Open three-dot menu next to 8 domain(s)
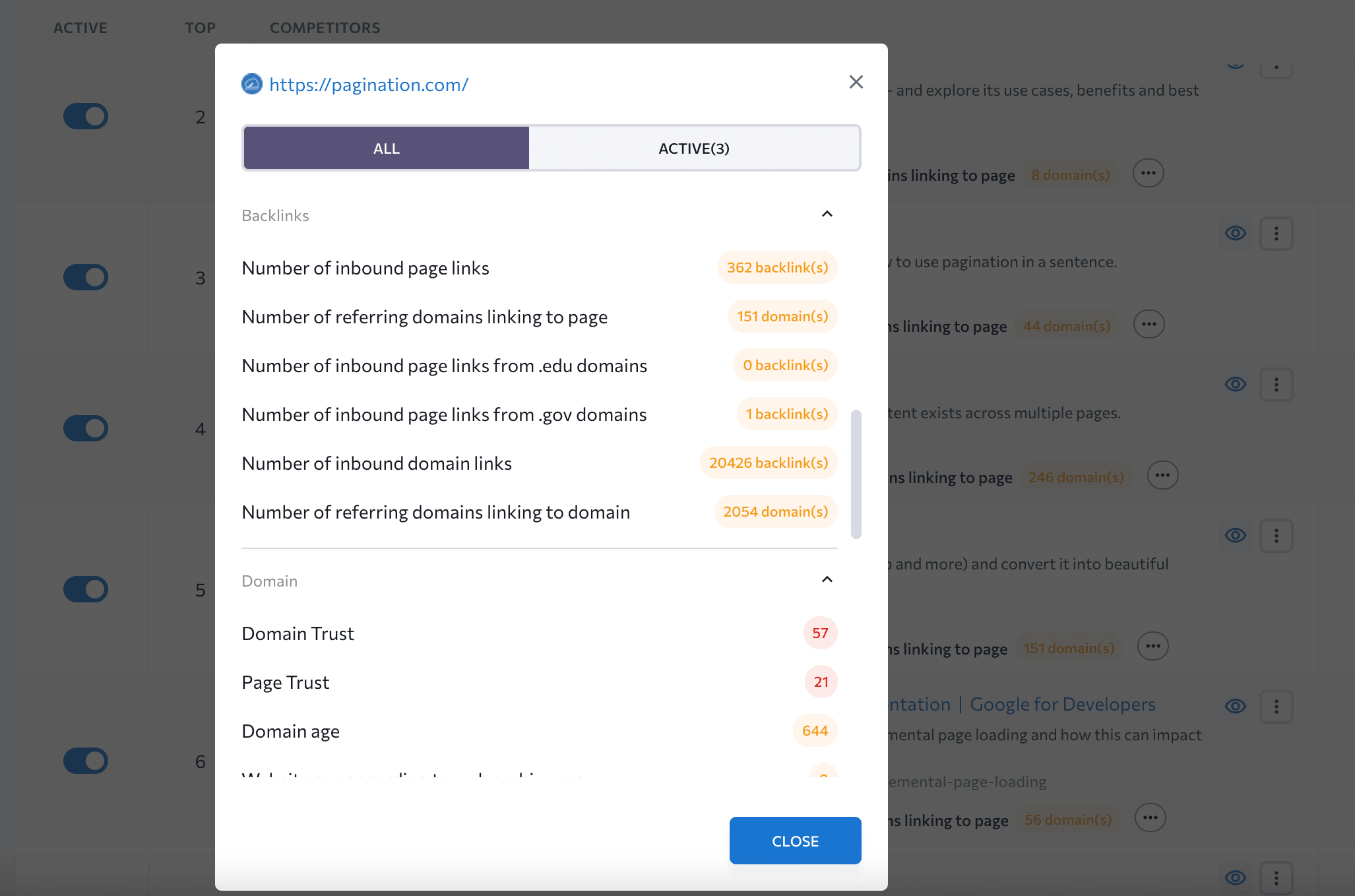The height and width of the screenshot is (896, 1355). point(1148,174)
